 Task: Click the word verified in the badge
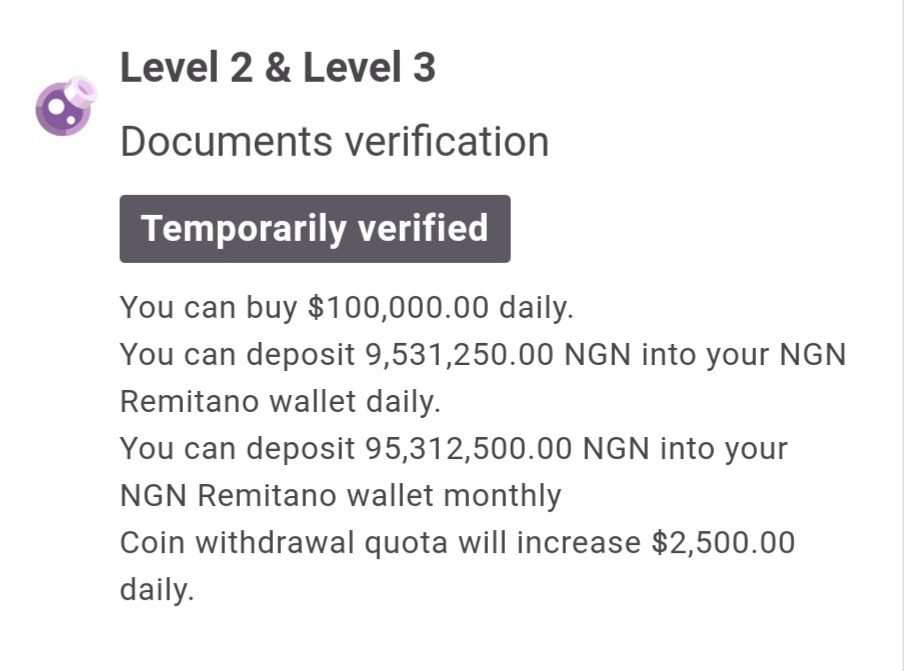(x=422, y=229)
